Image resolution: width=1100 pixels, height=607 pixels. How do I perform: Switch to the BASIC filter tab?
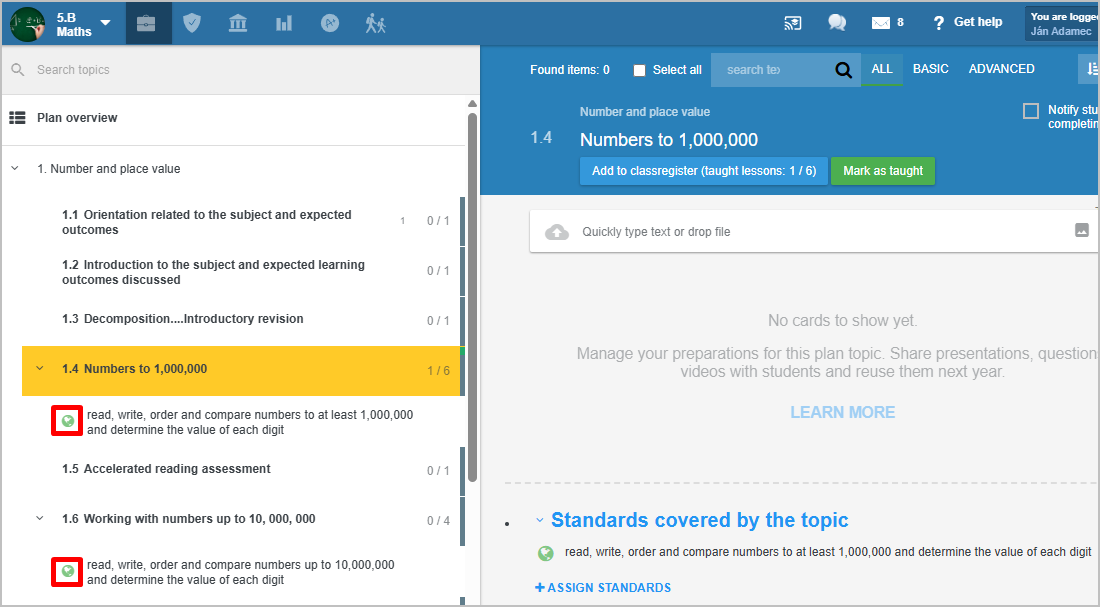(x=930, y=69)
